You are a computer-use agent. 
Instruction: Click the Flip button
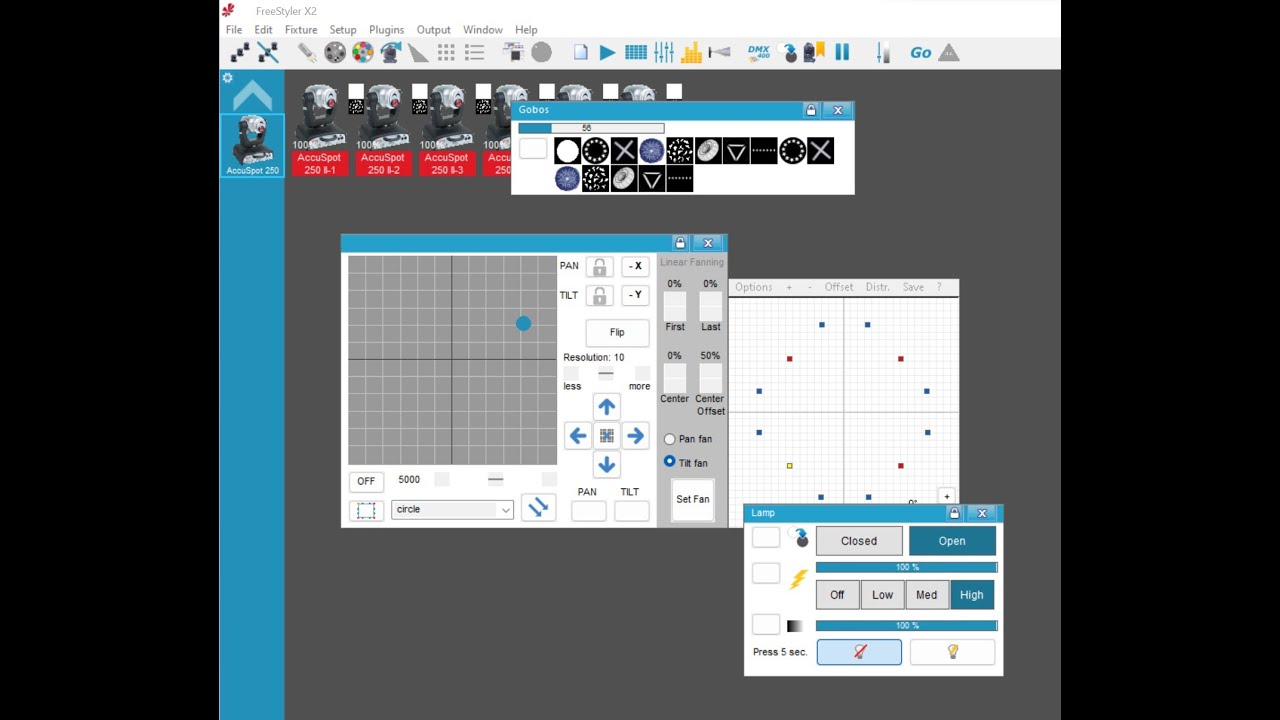point(617,332)
